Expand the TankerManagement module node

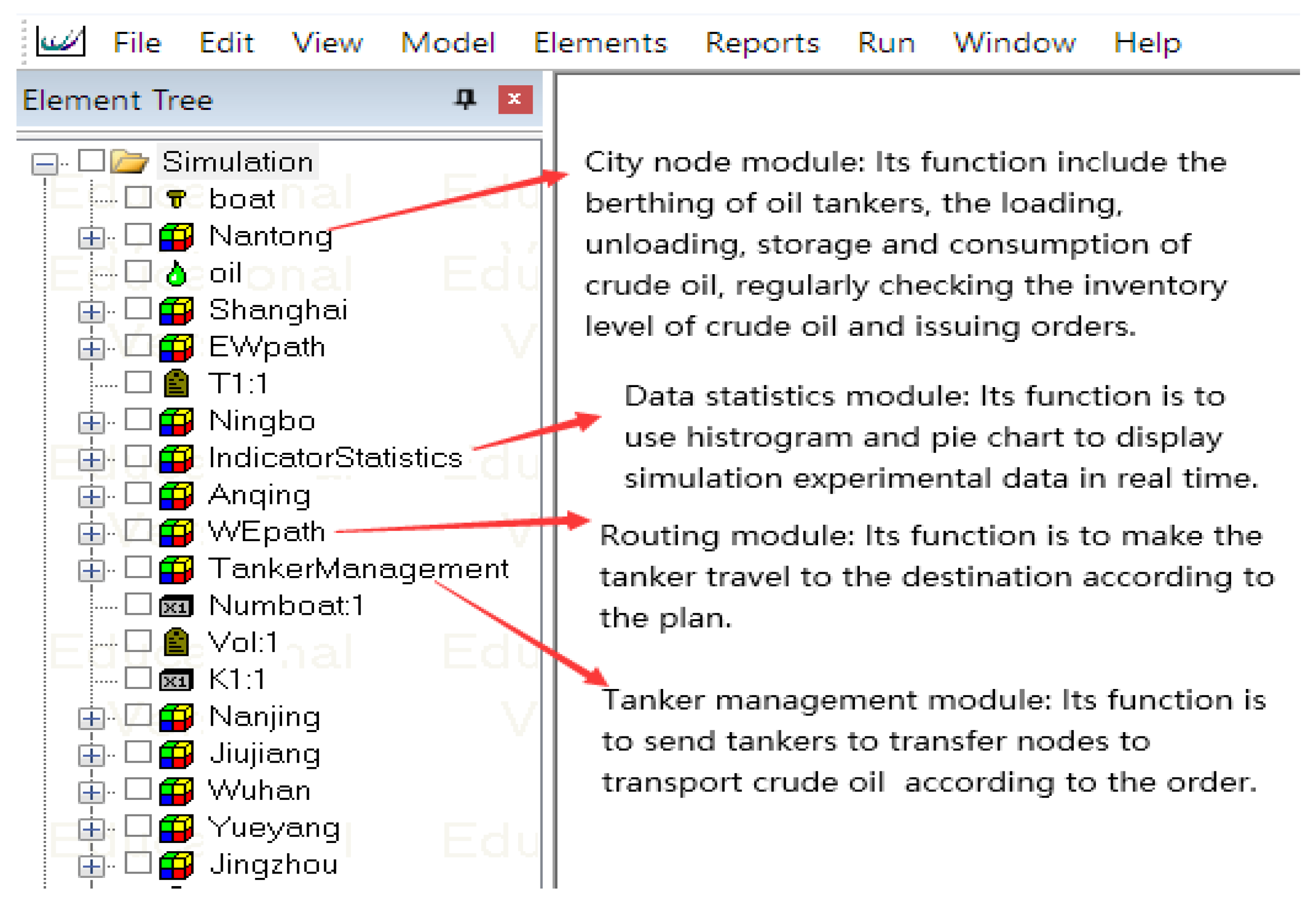(x=92, y=571)
